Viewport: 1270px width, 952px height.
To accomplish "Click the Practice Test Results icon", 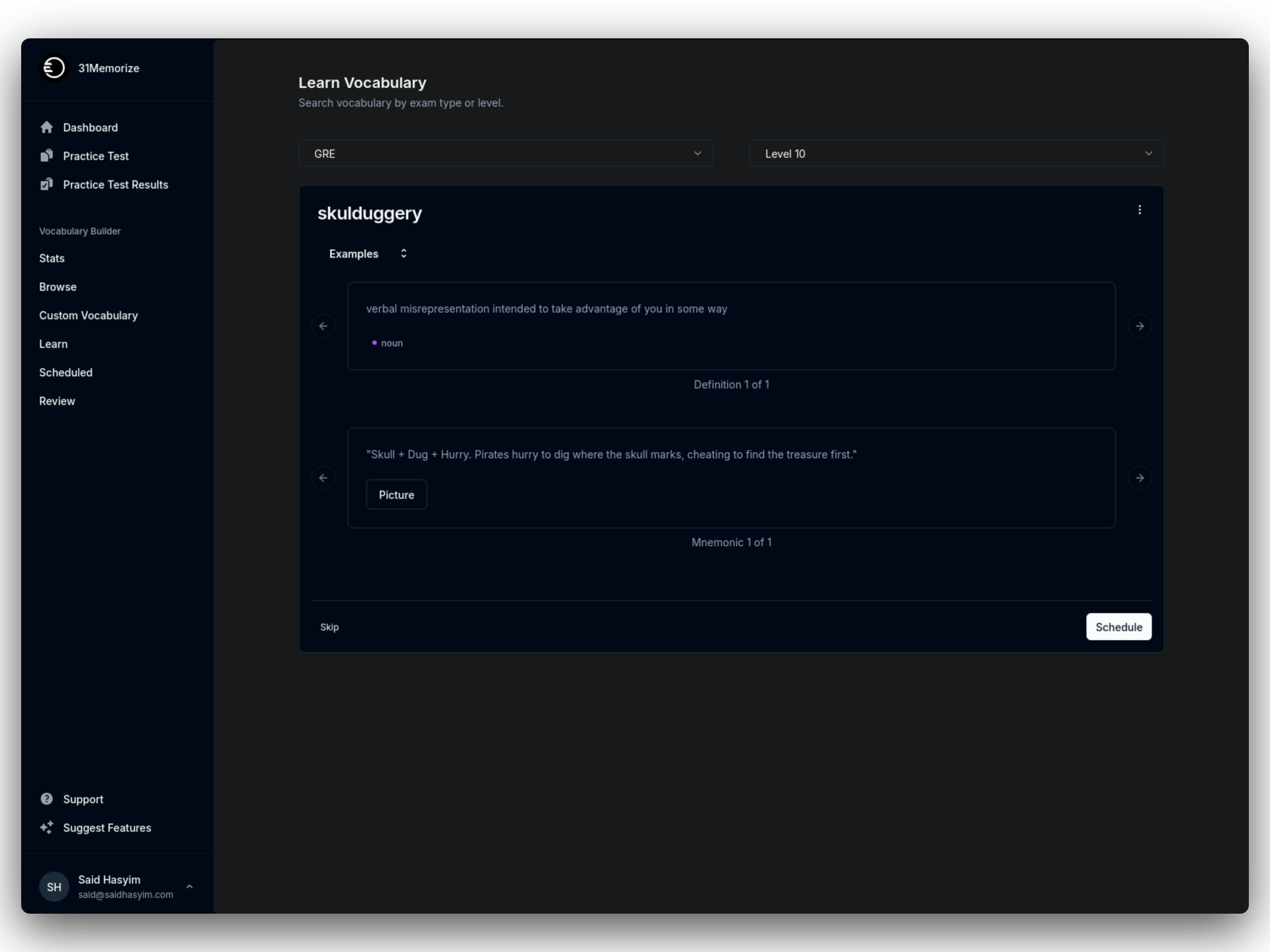I will [46, 184].
